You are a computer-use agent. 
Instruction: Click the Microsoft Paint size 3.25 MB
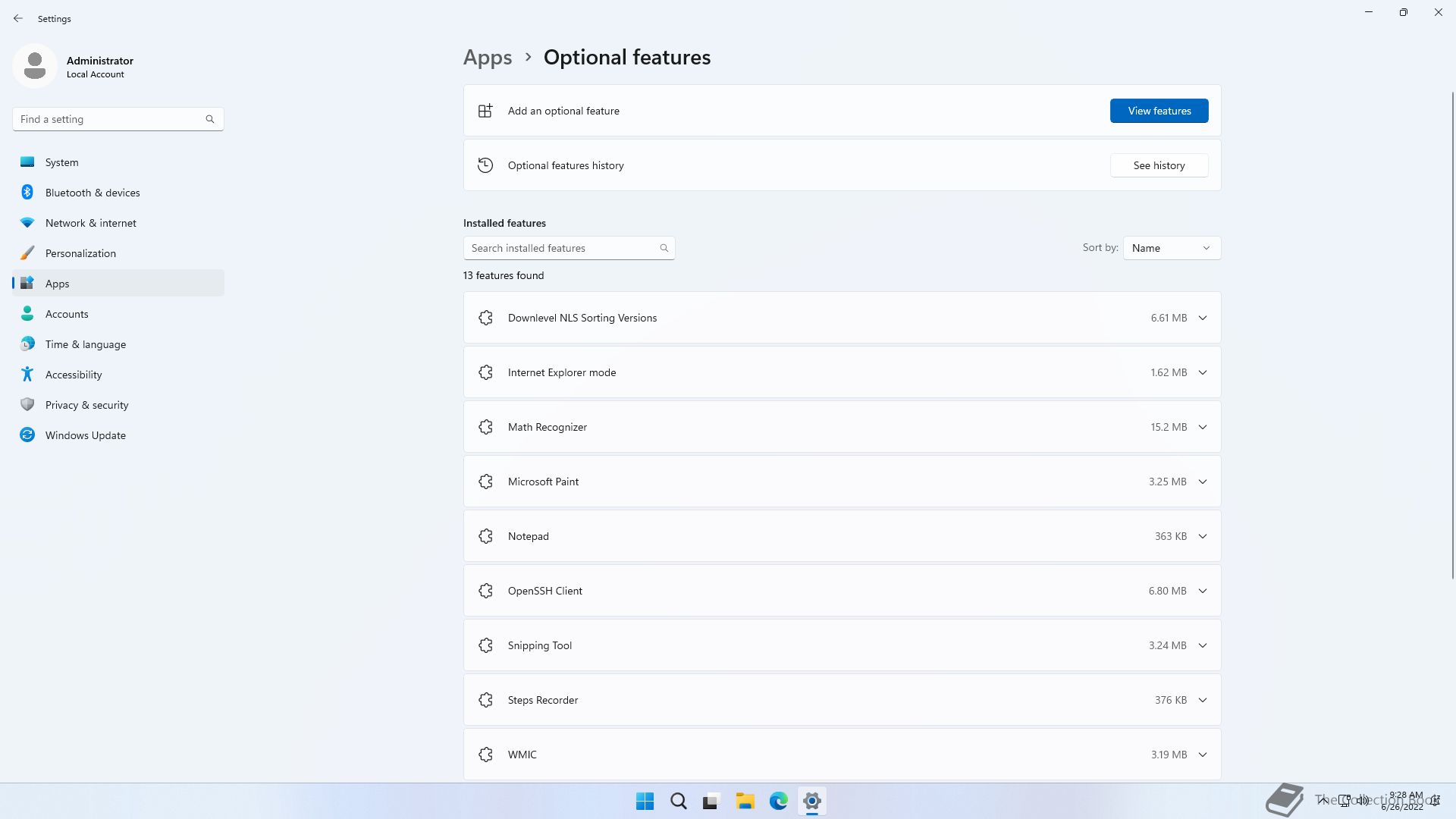point(1167,482)
